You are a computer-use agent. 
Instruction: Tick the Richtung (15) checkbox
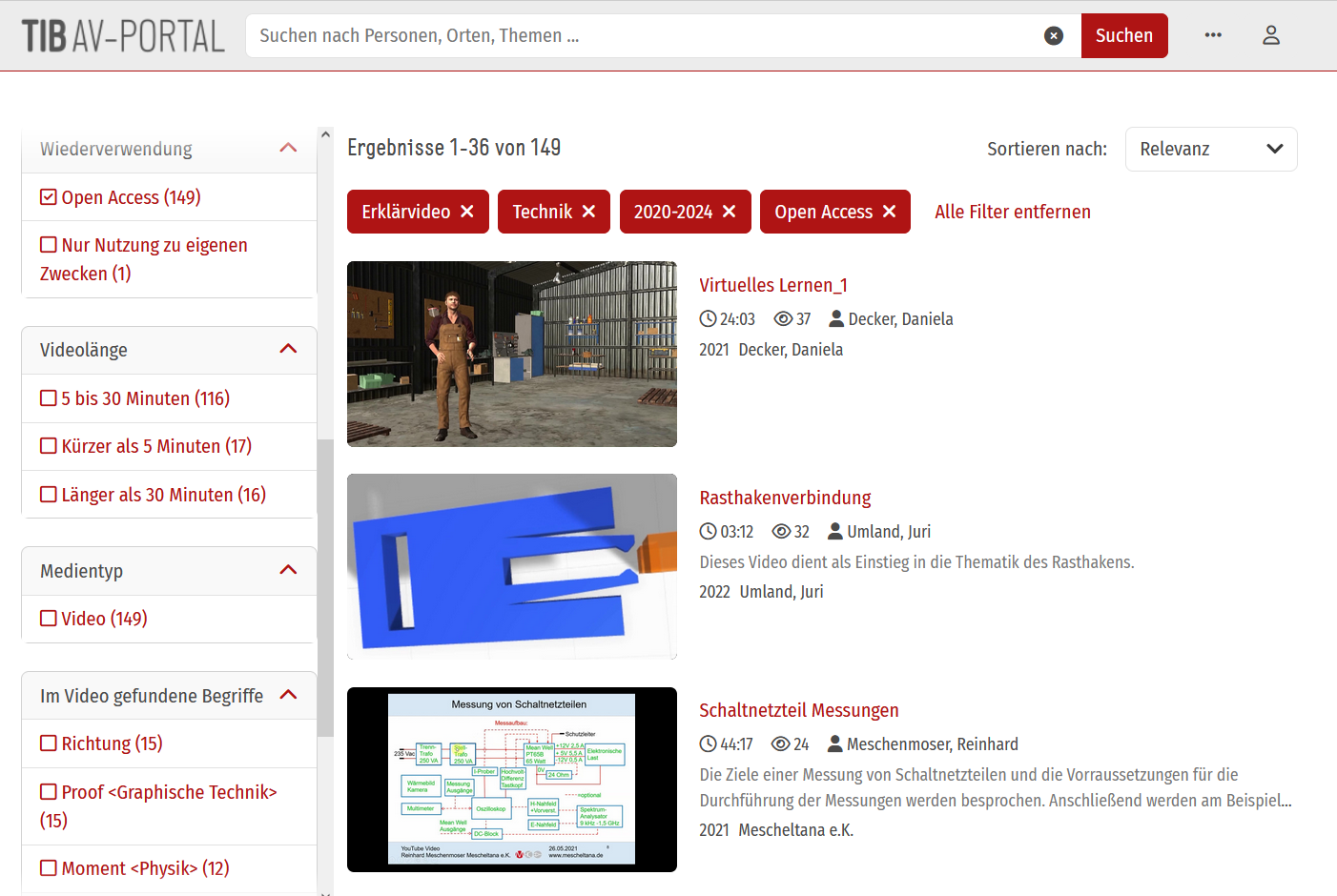tap(49, 743)
